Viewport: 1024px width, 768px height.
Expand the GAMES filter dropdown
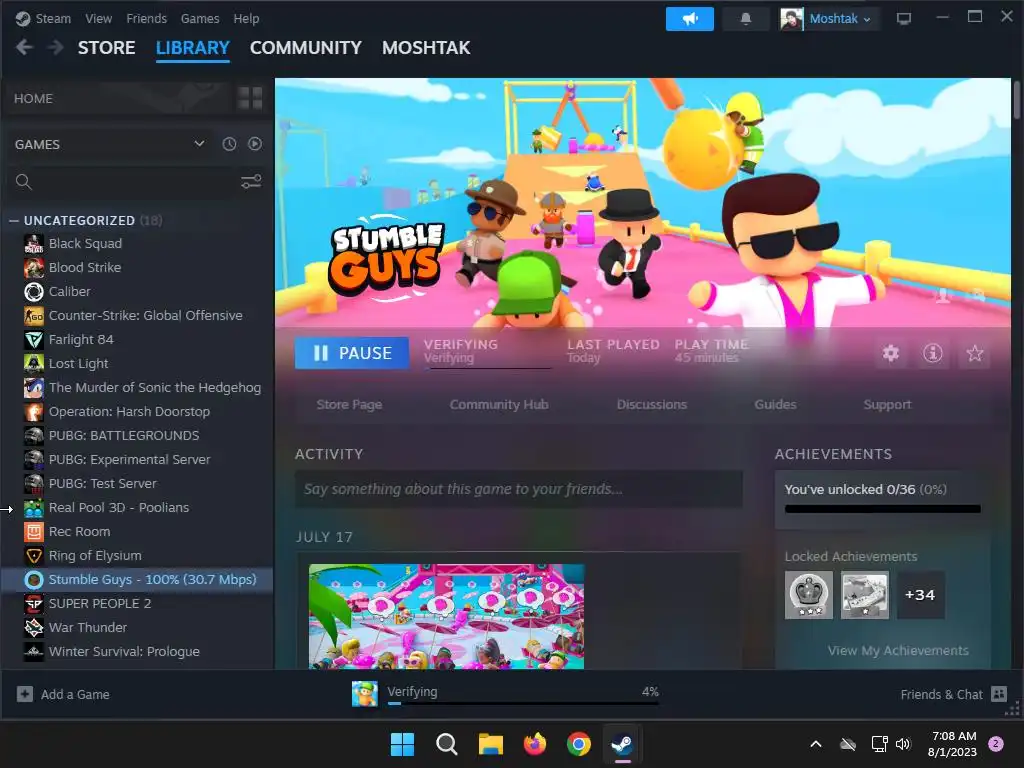point(110,144)
